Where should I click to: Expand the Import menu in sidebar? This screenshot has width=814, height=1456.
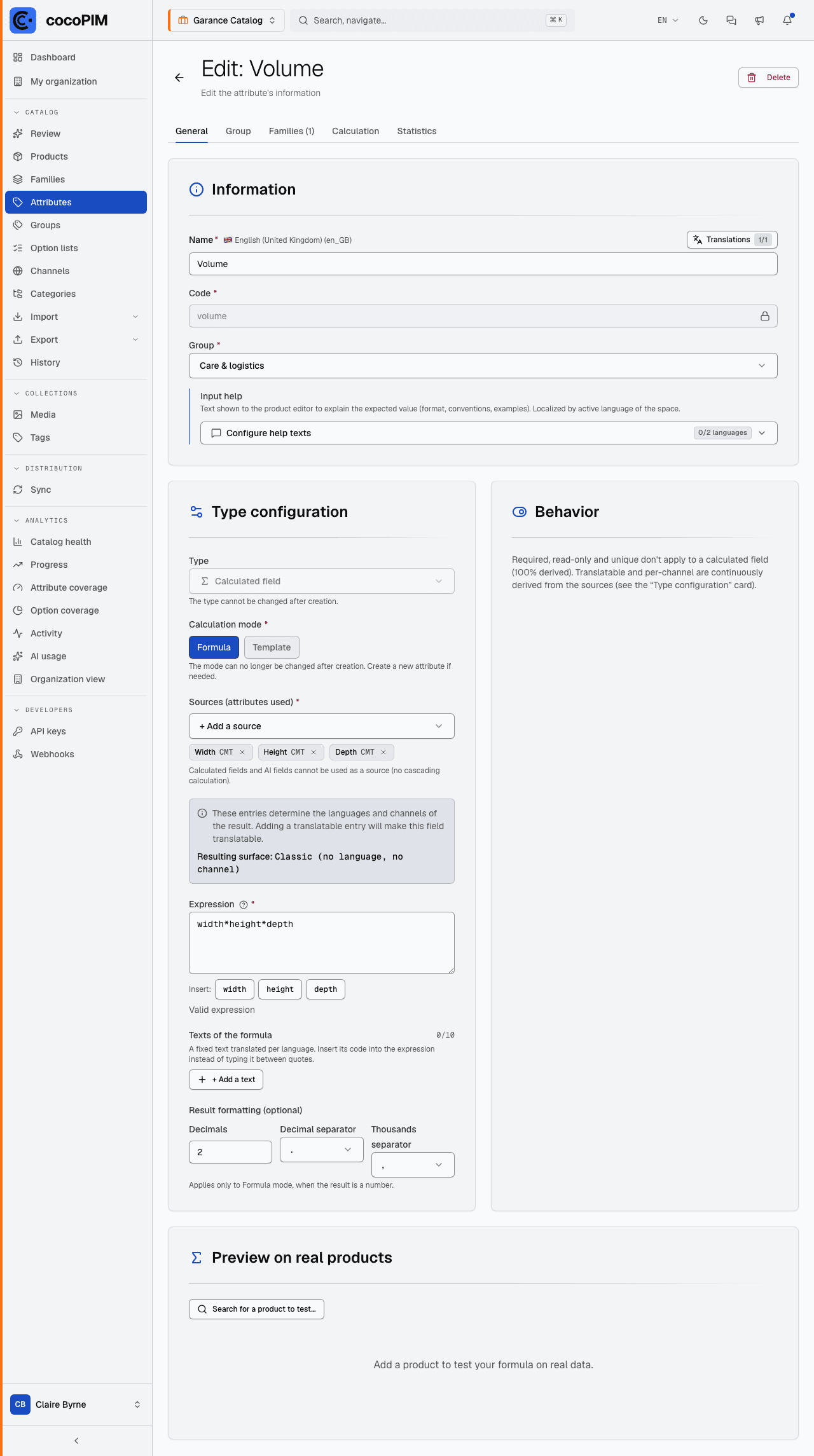pyautogui.click(x=76, y=317)
